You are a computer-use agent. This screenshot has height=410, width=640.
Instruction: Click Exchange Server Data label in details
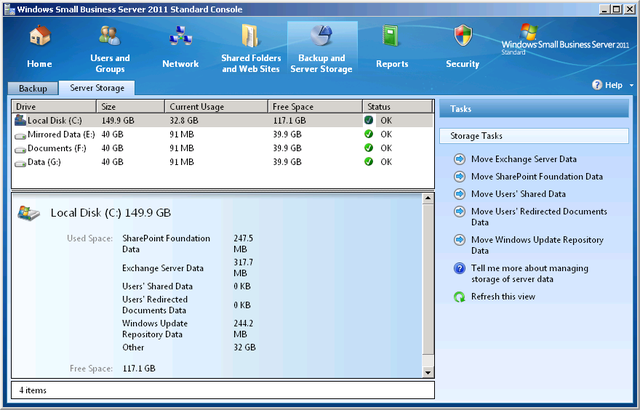coord(162,268)
